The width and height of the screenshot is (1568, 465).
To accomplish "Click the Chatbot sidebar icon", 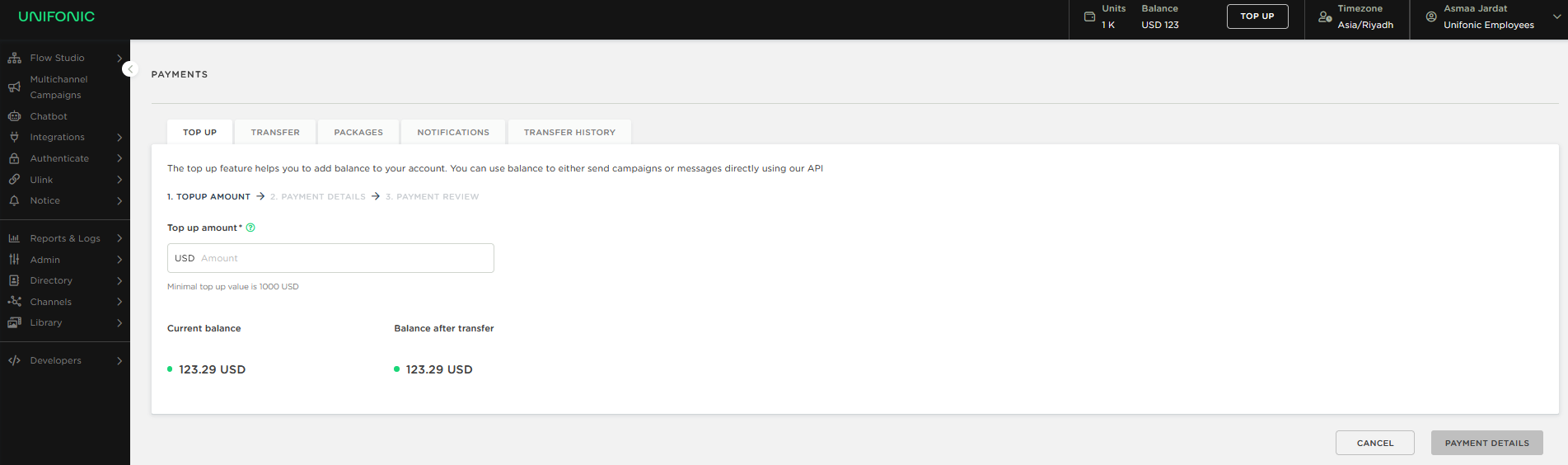I will [14, 116].
